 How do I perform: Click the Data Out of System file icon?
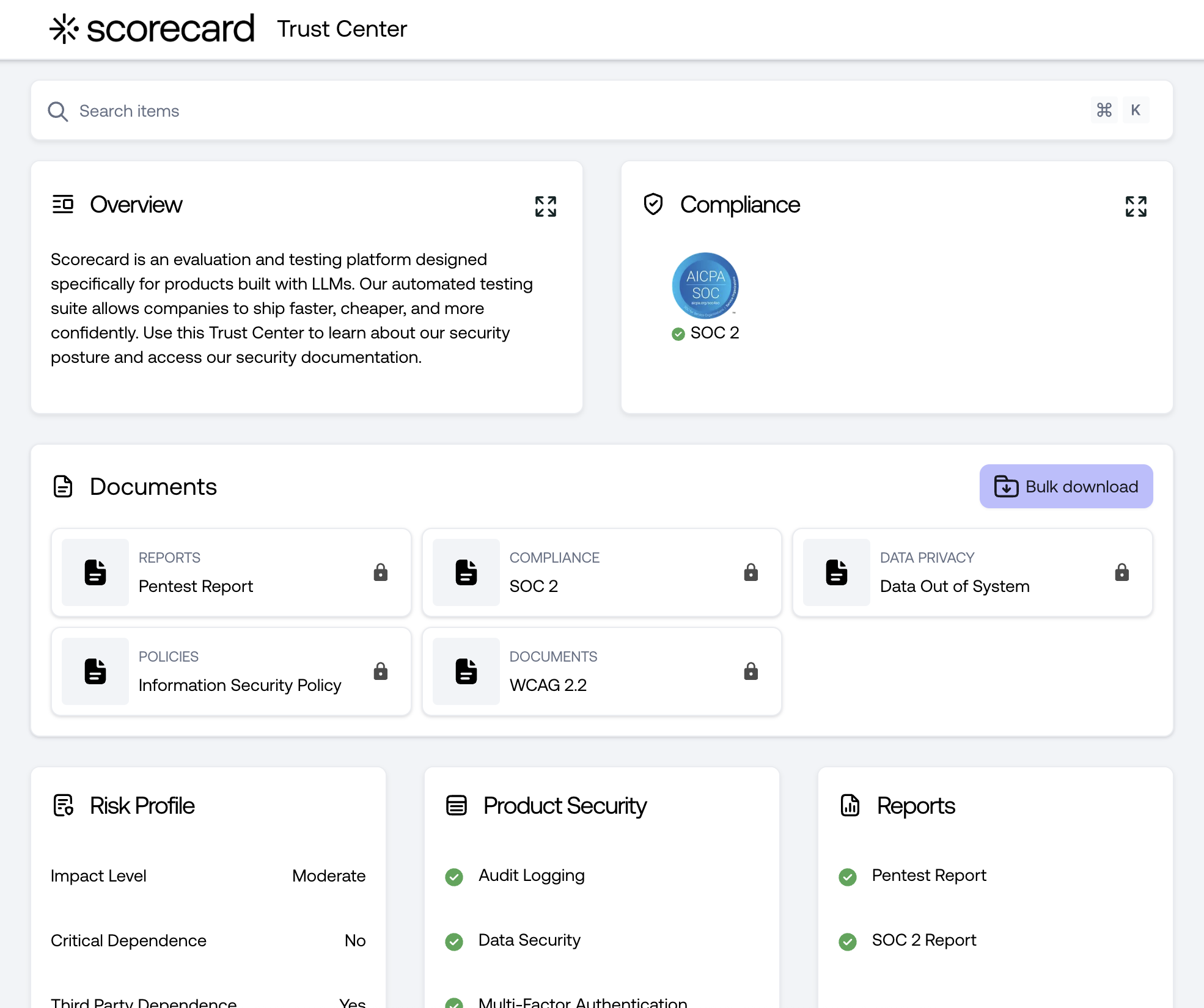tap(837, 572)
